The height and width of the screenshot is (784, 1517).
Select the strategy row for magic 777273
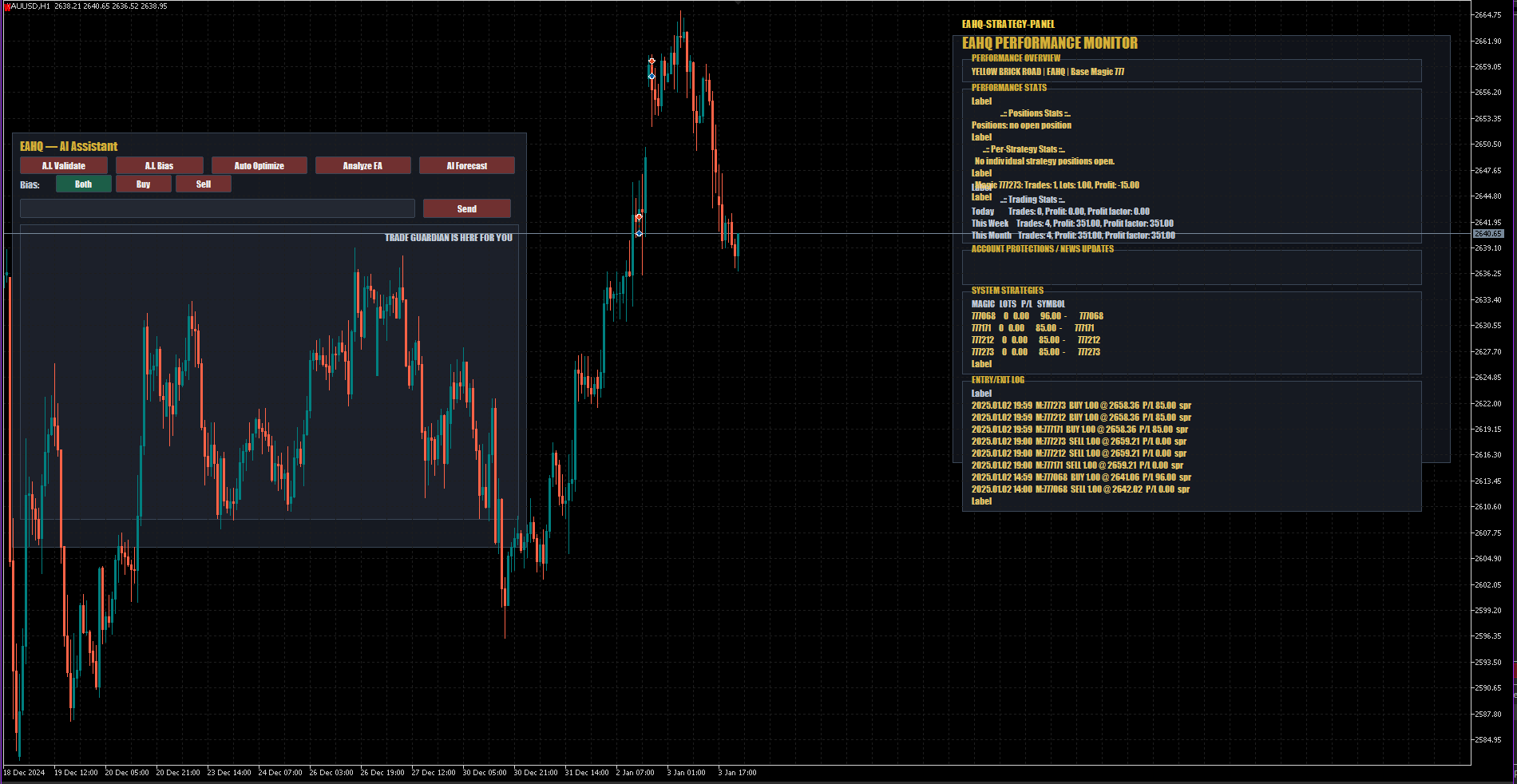pyautogui.click(x=1036, y=352)
